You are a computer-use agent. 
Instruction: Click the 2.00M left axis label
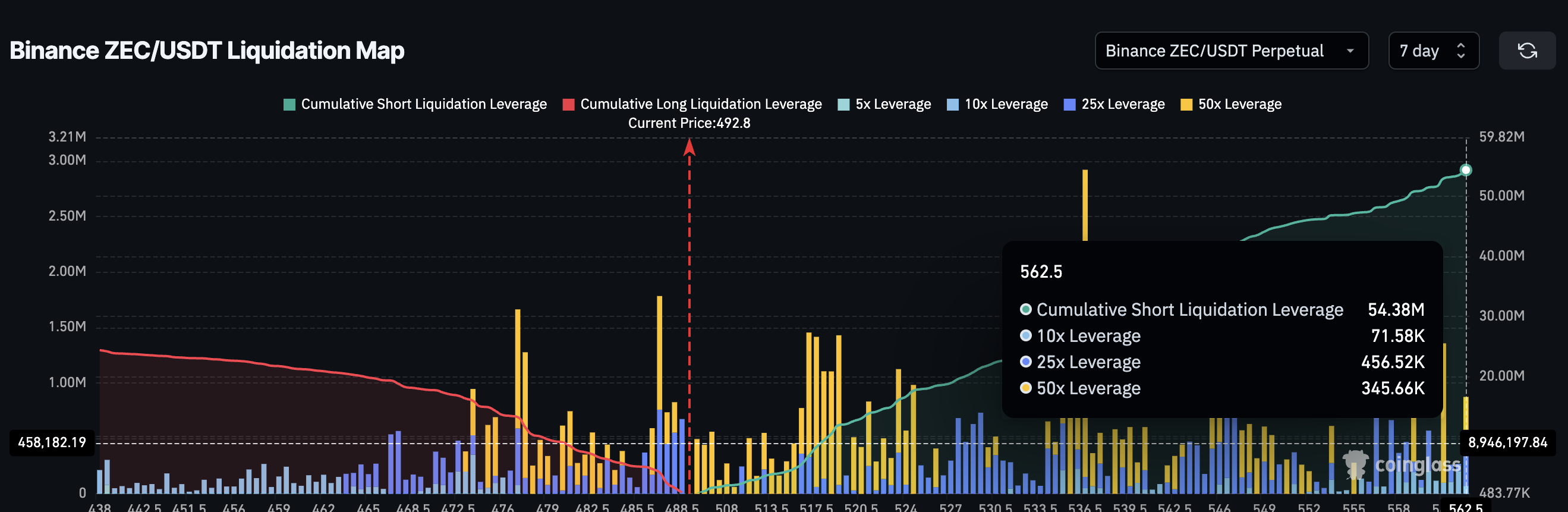point(68,271)
